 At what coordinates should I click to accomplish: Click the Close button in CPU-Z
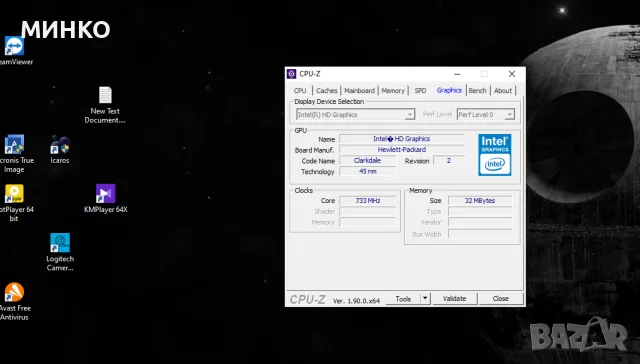(x=500, y=299)
